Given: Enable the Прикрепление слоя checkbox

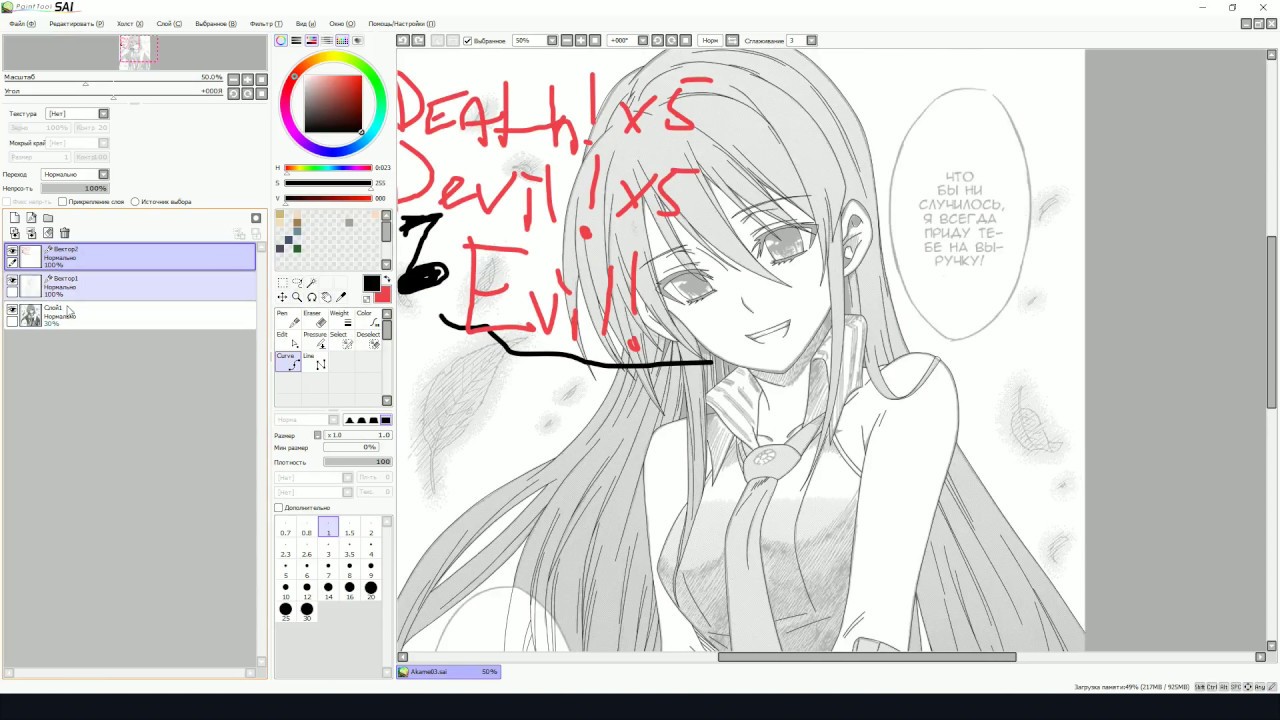Looking at the screenshot, I should click(x=62, y=202).
